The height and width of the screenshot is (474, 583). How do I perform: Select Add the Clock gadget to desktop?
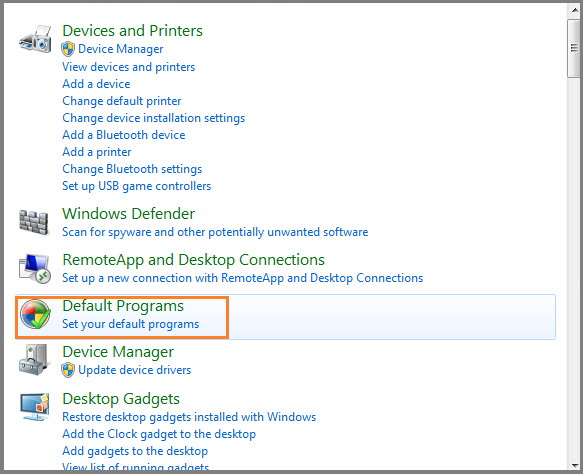tap(159, 434)
